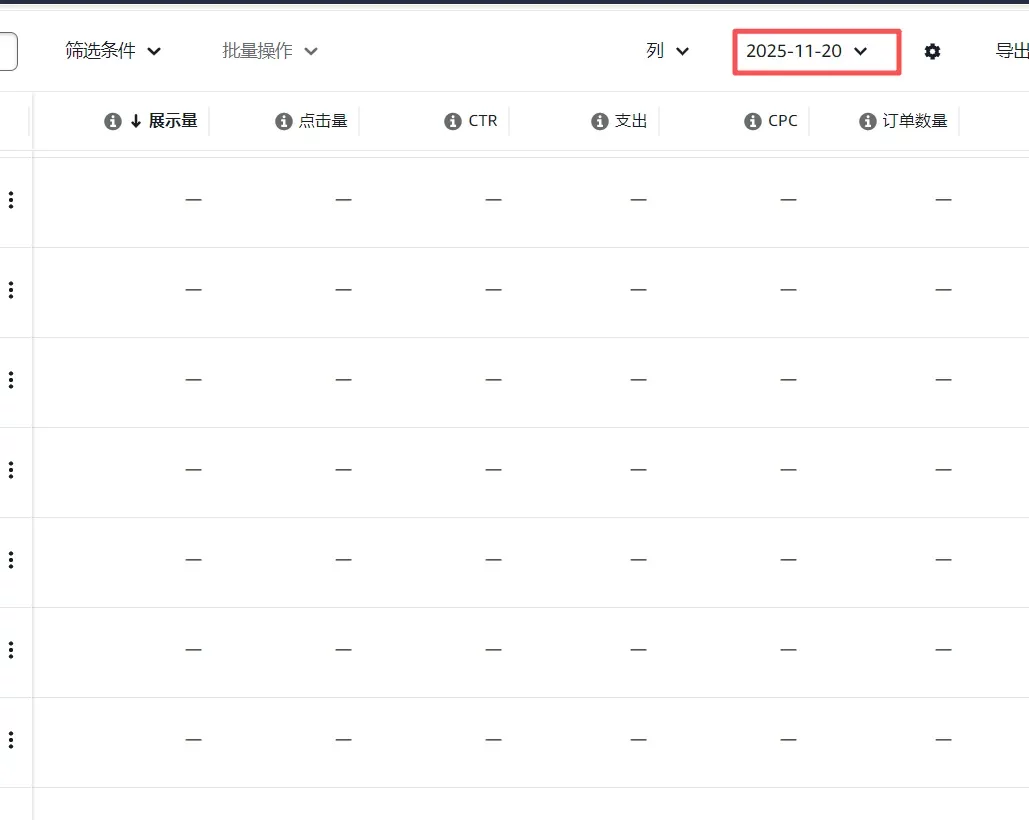Click the input box left of 筛选条件

click(8, 51)
